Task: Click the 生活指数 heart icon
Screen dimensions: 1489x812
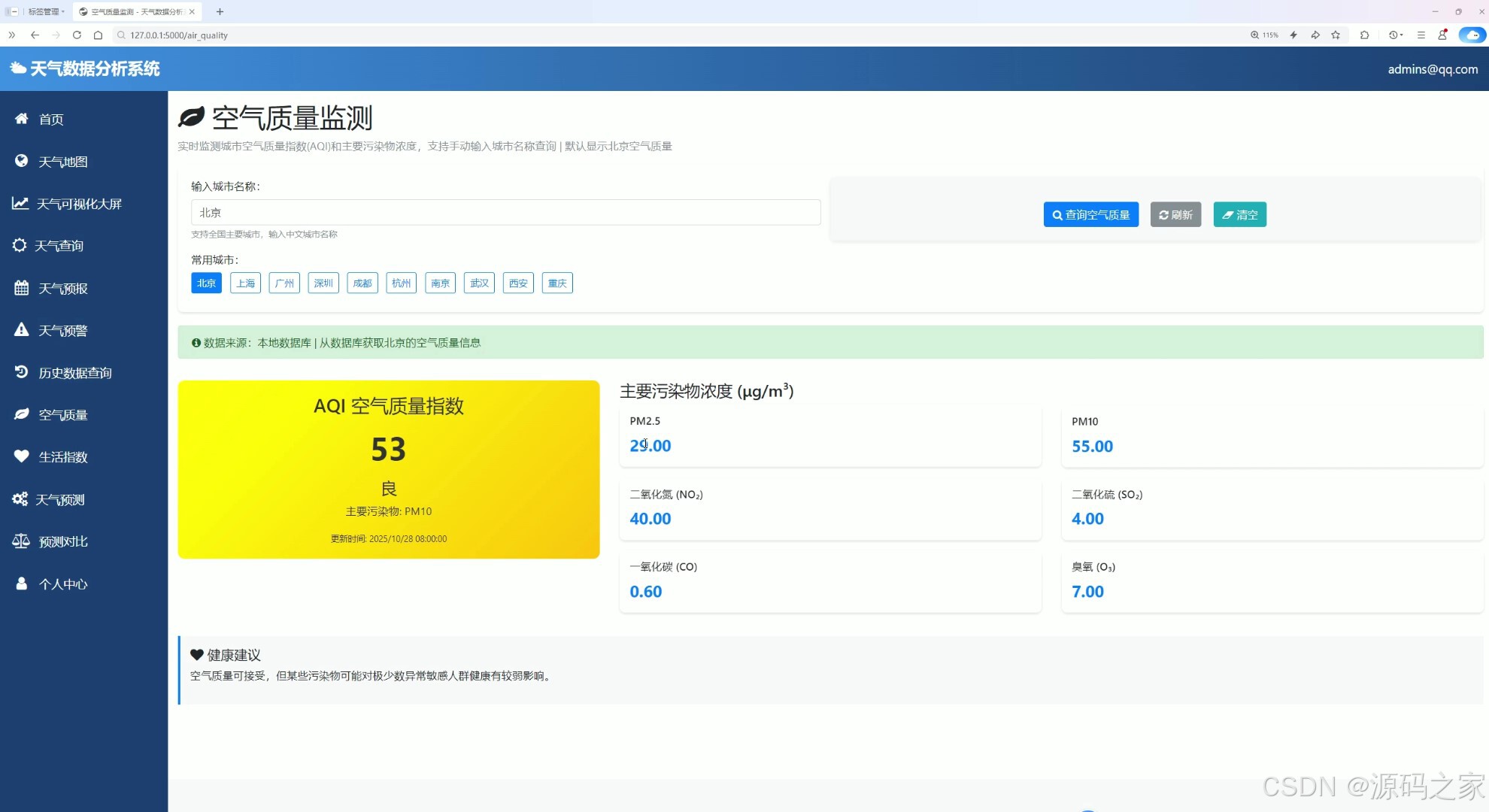Action: (21, 456)
